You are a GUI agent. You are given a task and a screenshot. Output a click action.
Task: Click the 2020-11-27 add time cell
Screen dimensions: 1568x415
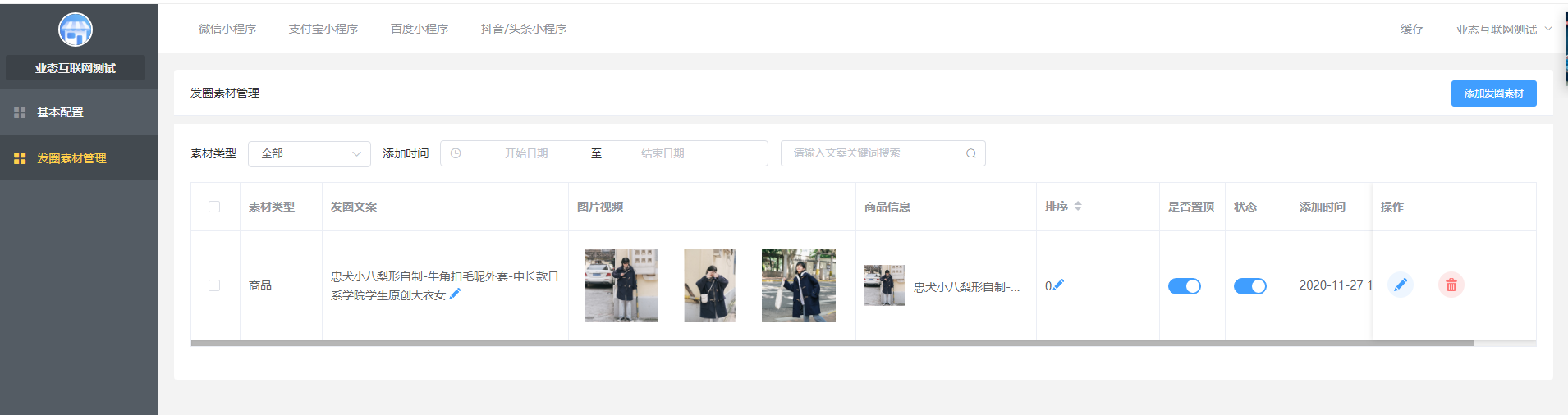[x=1336, y=285]
